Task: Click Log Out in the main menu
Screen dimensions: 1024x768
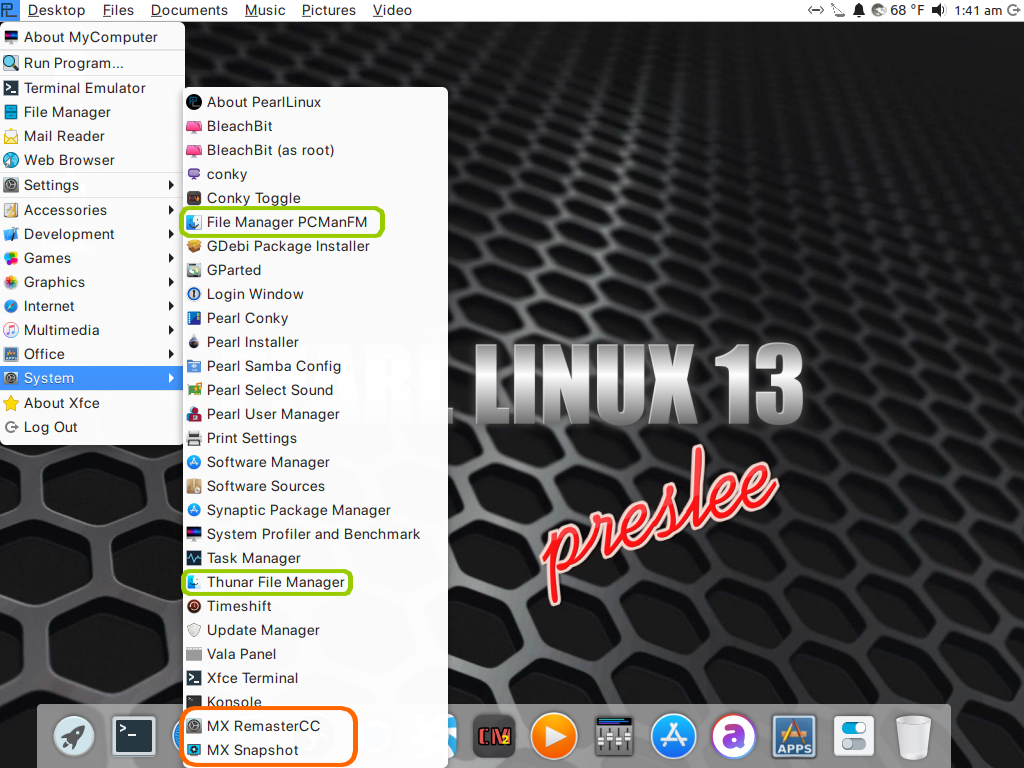Action: point(50,427)
